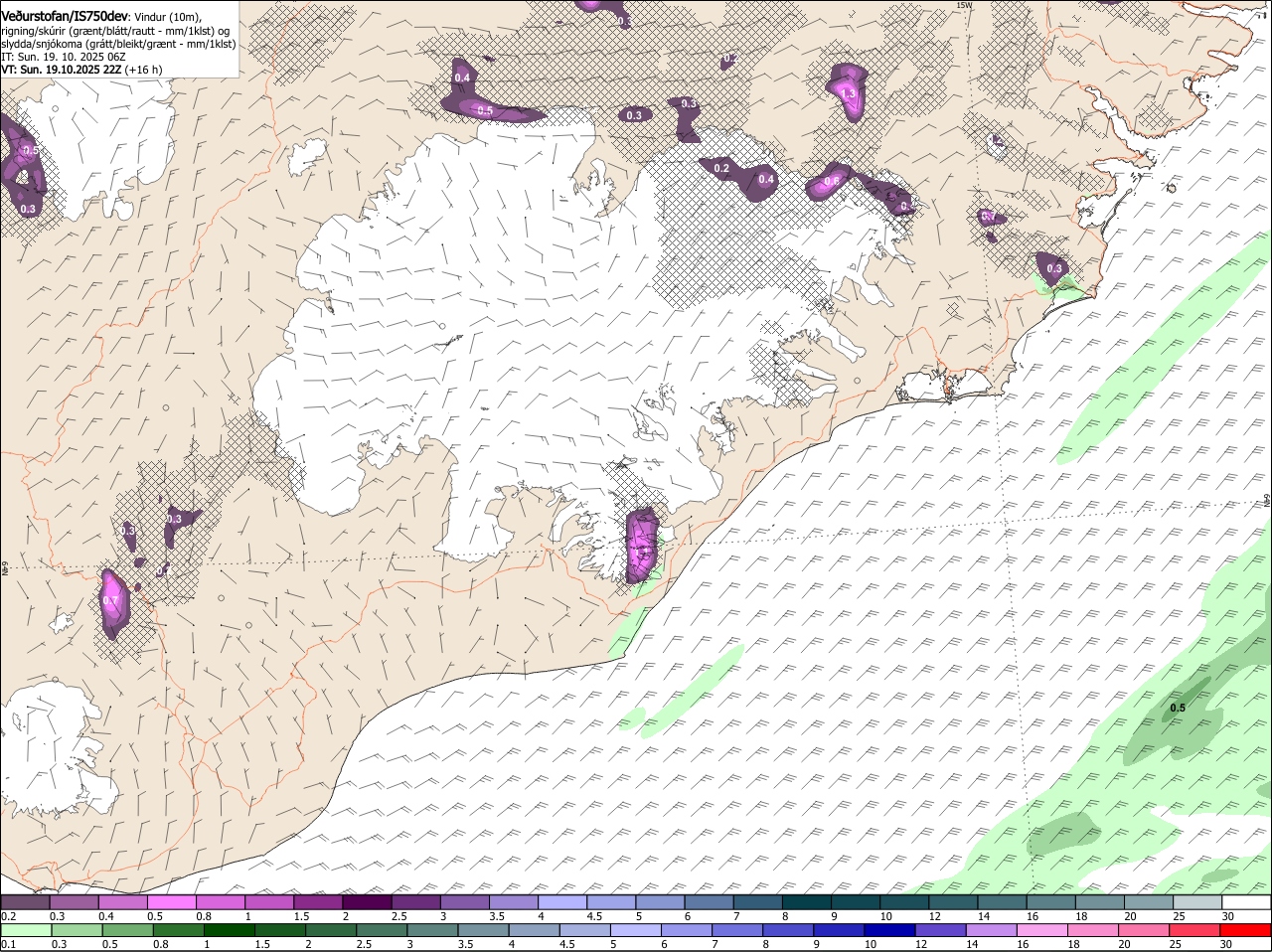Select pink snow-scale swatch between 0.5 and 0.8
1272x952 pixels.
click(171, 902)
